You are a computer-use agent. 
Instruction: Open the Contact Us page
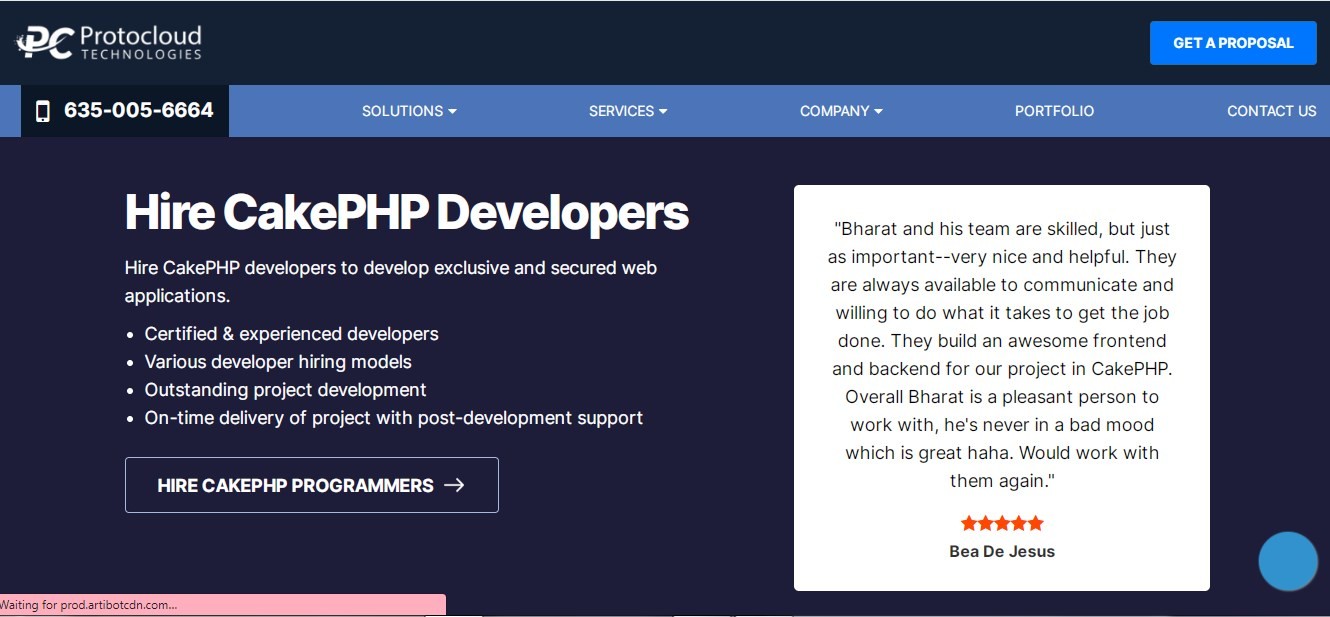pyautogui.click(x=1271, y=111)
